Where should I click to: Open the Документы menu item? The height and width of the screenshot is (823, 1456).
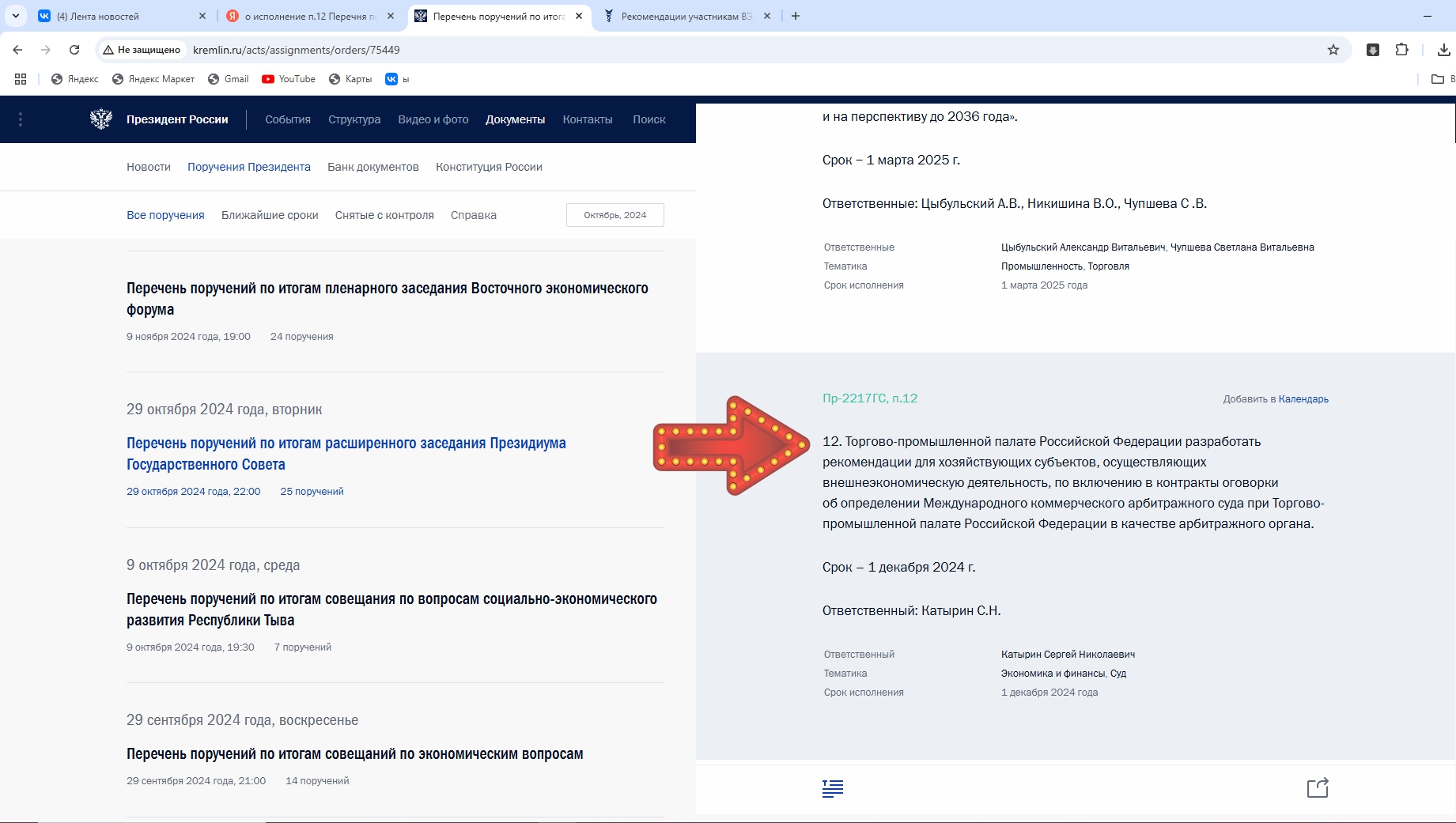(516, 119)
